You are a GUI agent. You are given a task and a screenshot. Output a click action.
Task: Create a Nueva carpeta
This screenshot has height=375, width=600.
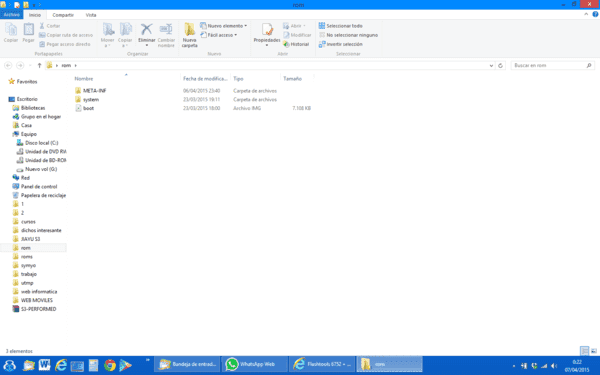click(x=189, y=35)
